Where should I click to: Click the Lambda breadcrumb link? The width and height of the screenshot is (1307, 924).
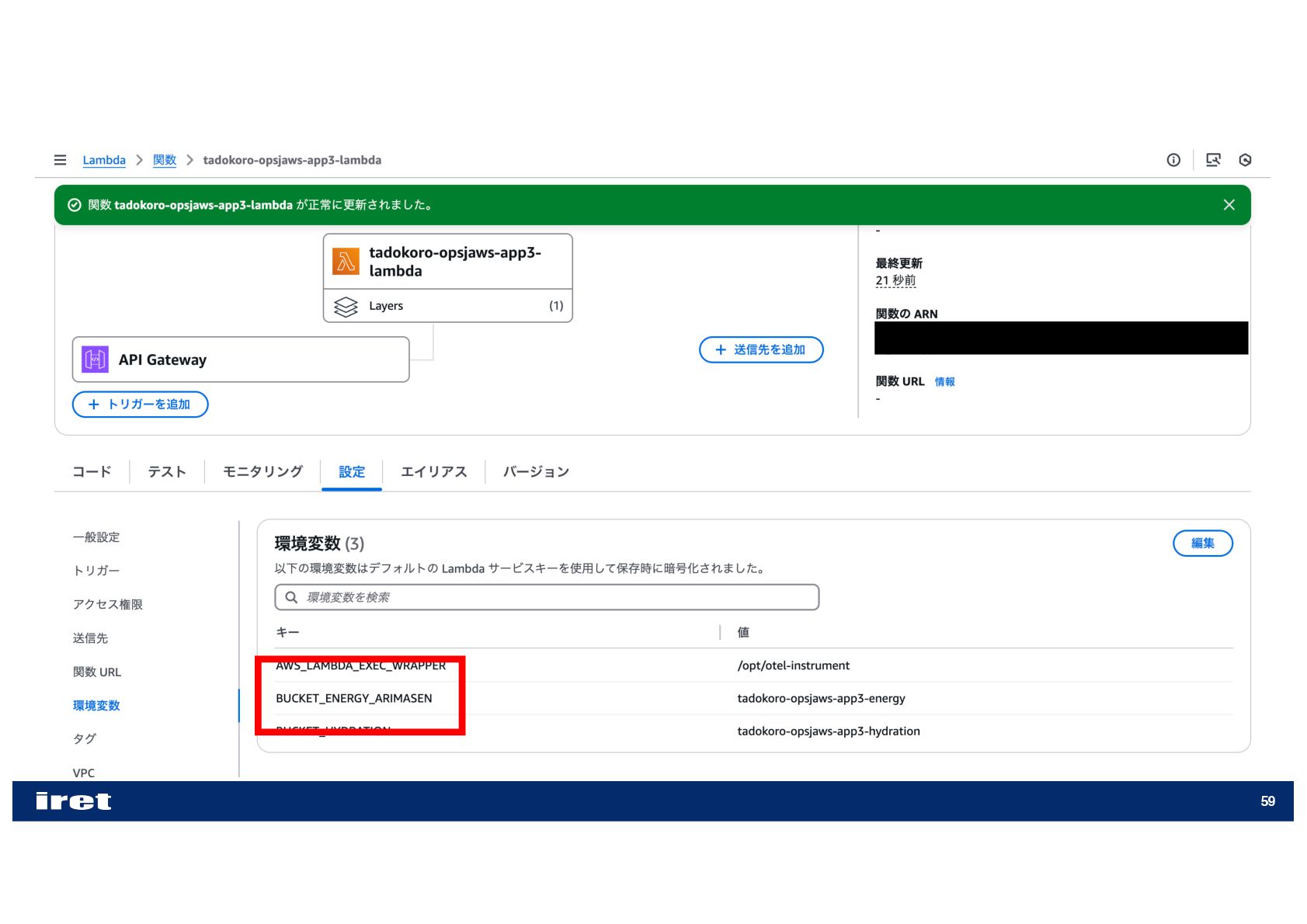[x=104, y=160]
